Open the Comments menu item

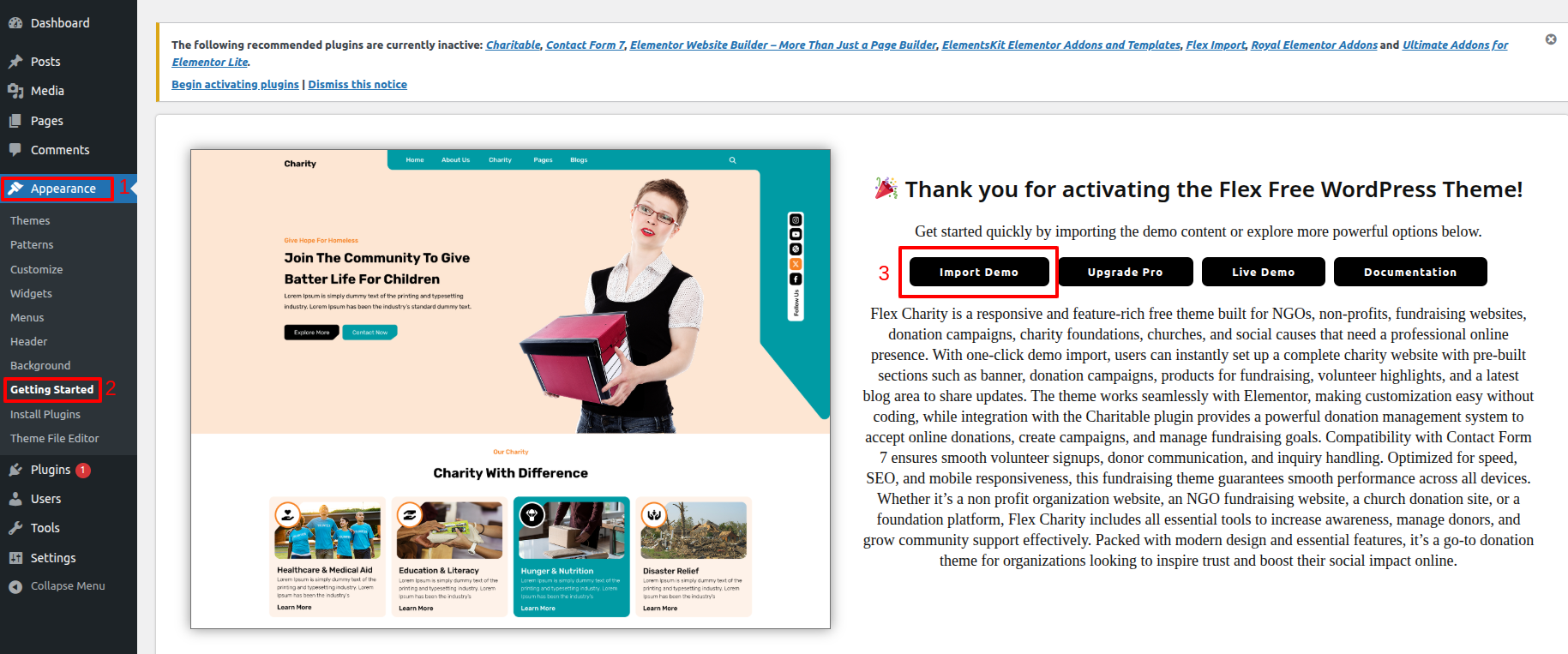coord(60,150)
